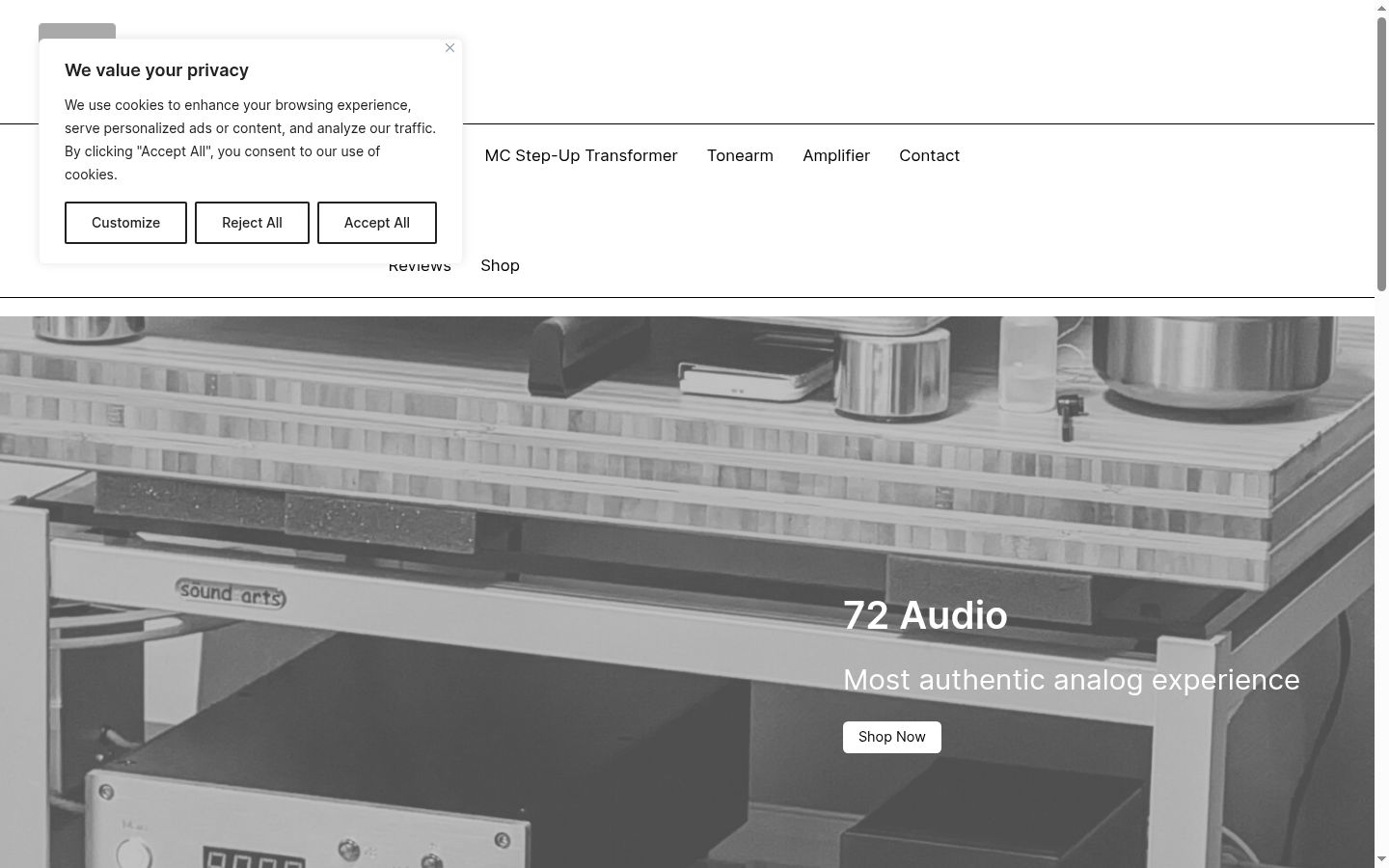The width and height of the screenshot is (1389, 868).
Task: Open the MC Step-Up Transformer menu item
Action: click(x=581, y=156)
